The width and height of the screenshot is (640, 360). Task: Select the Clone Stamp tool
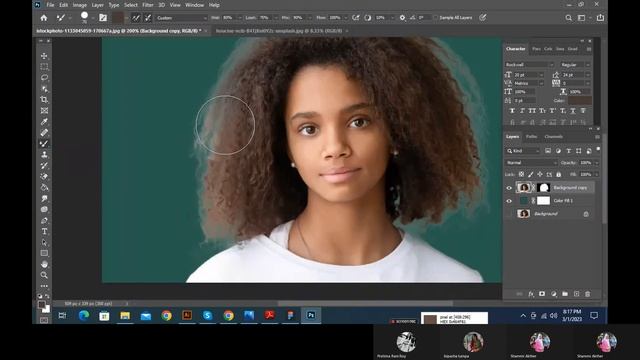[x=44, y=155]
